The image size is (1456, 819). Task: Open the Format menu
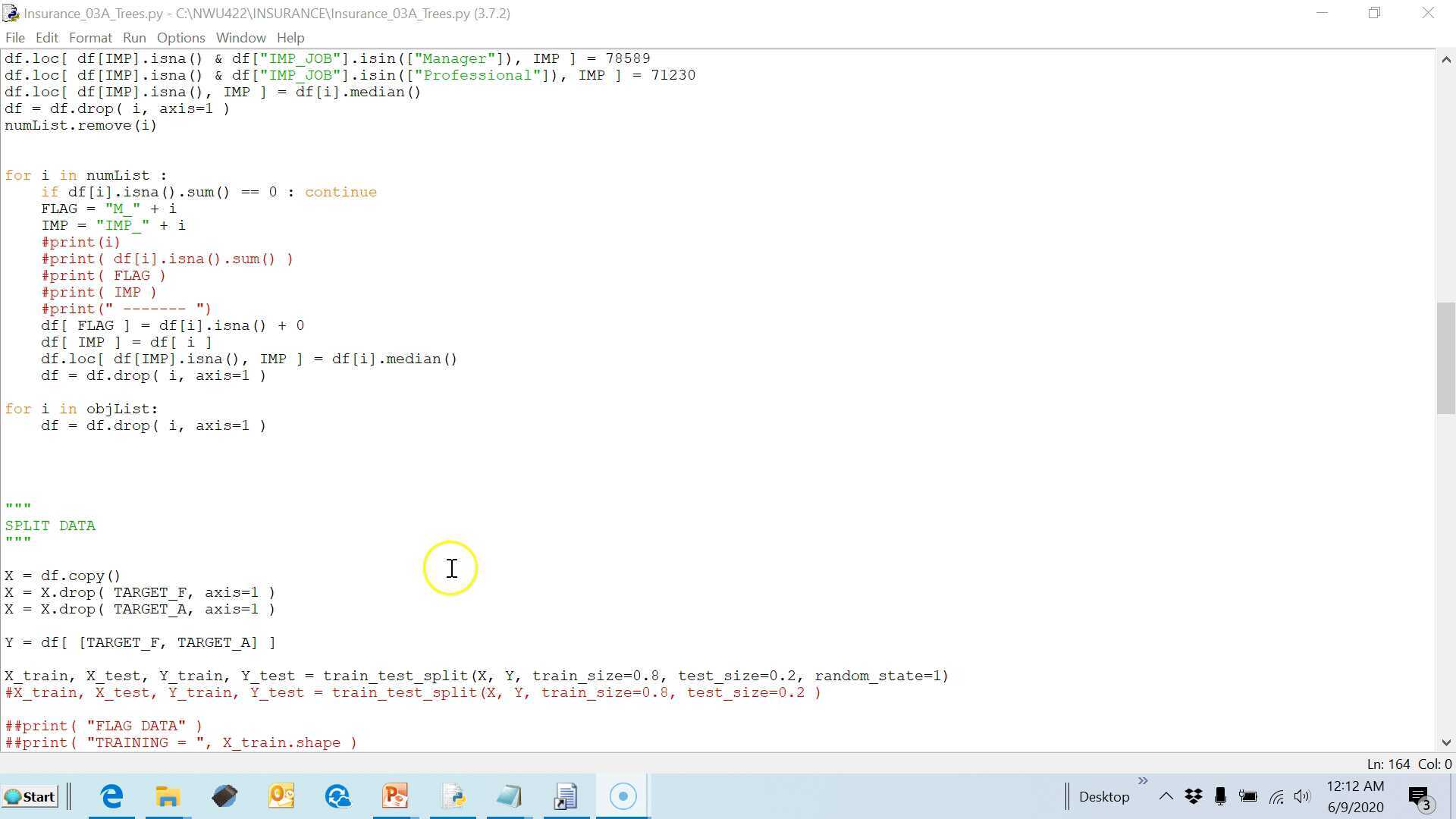tap(89, 37)
